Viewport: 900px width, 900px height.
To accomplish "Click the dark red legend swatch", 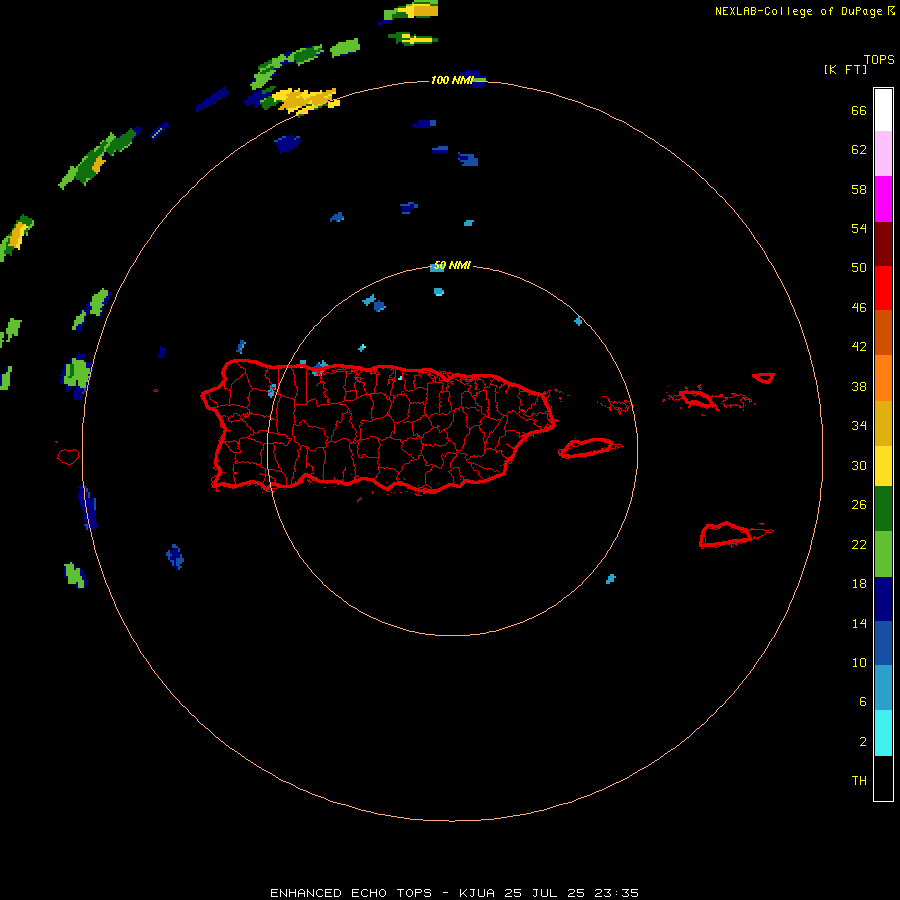I will (883, 244).
